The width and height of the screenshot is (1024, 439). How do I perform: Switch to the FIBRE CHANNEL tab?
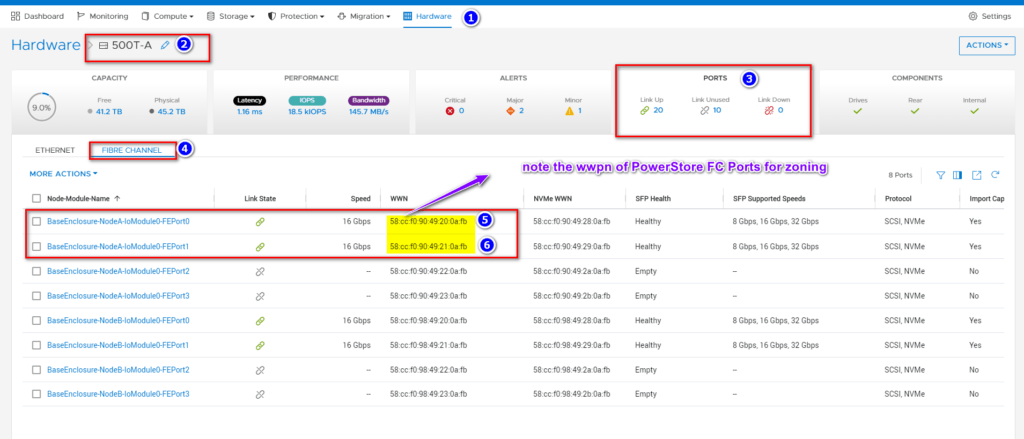(x=132, y=150)
